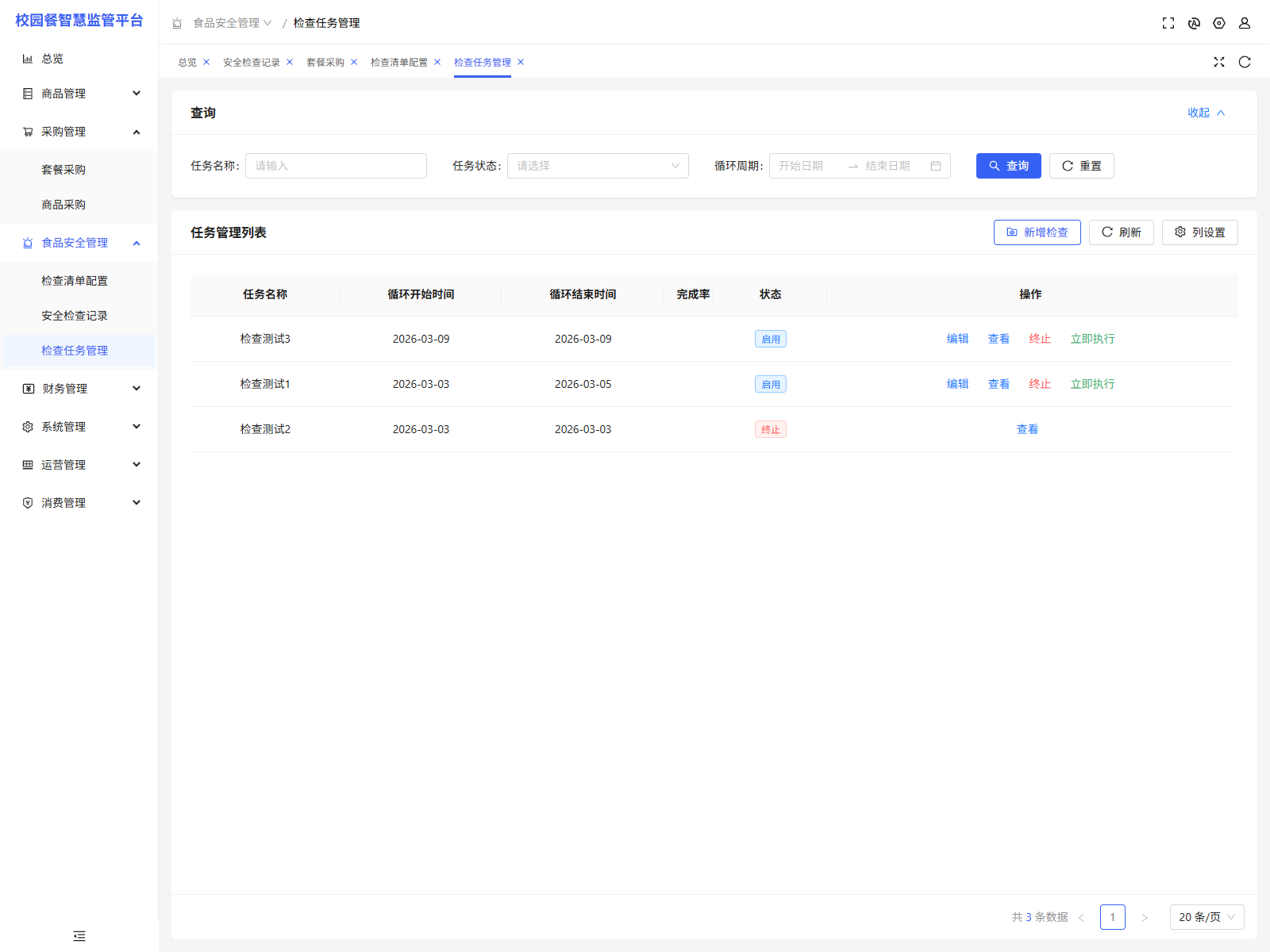The height and width of the screenshot is (952, 1270).
Task: Open the 任务状态 dropdown
Action: click(x=597, y=166)
